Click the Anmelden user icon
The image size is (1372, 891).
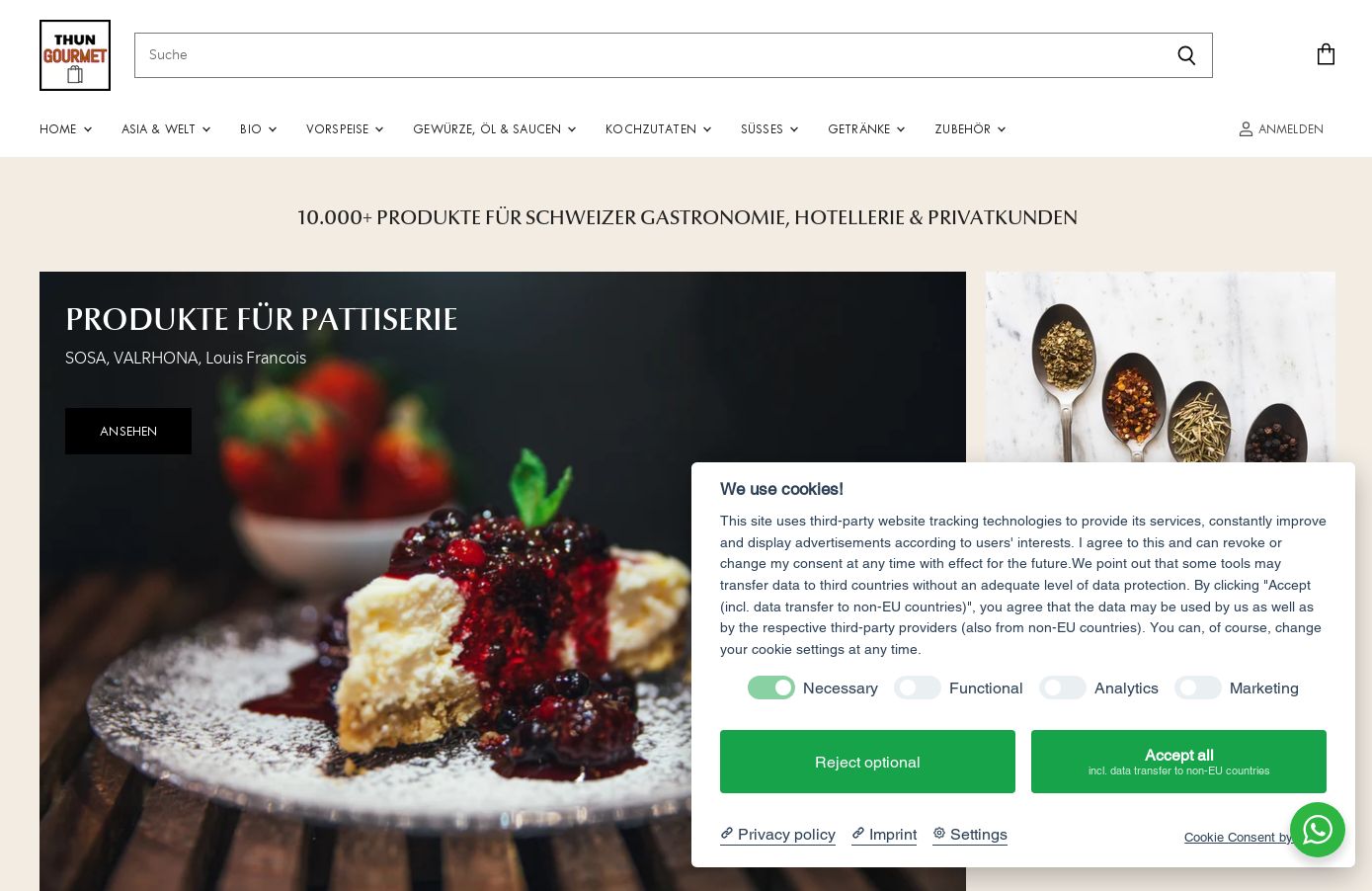pyautogui.click(x=1246, y=129)
